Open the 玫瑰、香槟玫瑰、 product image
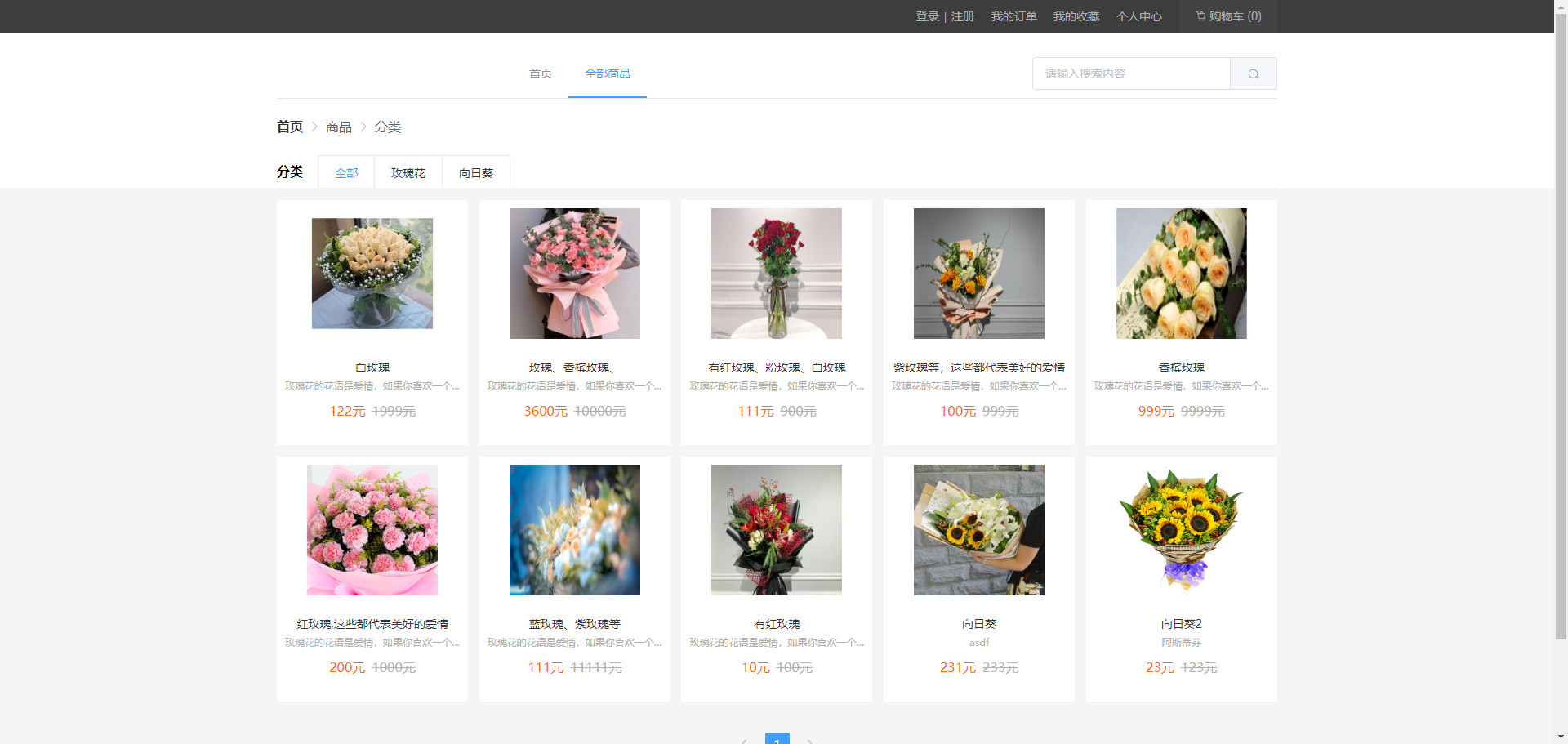This screenshot has height=744, width=1568. [x=575, y=274]
